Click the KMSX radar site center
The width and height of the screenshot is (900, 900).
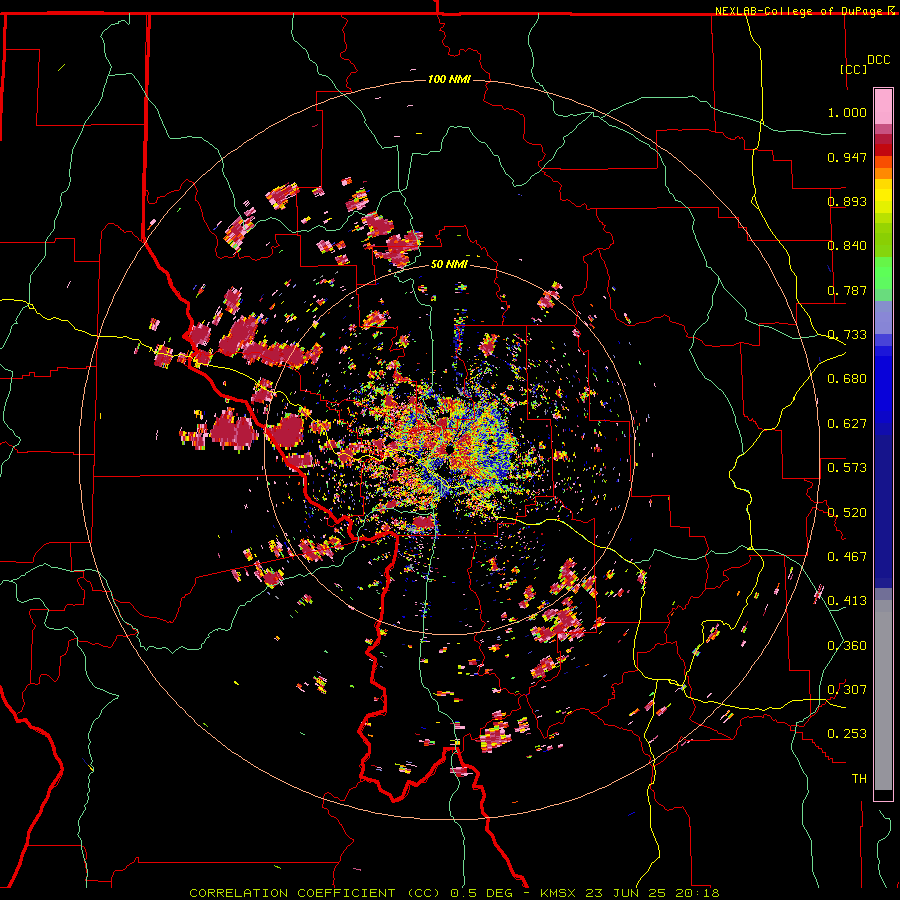[448, 448]
